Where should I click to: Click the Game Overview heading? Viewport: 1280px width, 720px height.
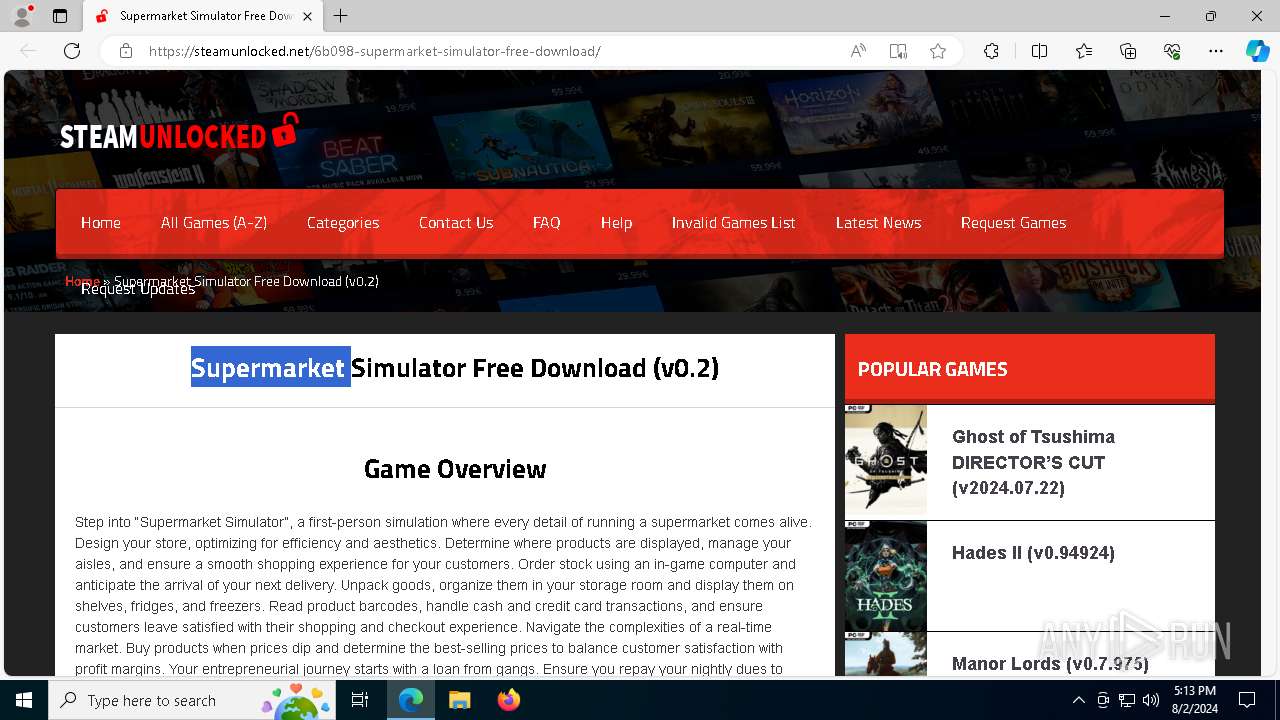(455, 469)
